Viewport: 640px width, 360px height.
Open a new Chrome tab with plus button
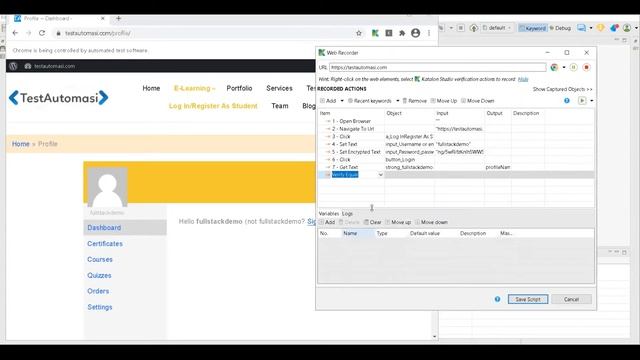(118, 18)
